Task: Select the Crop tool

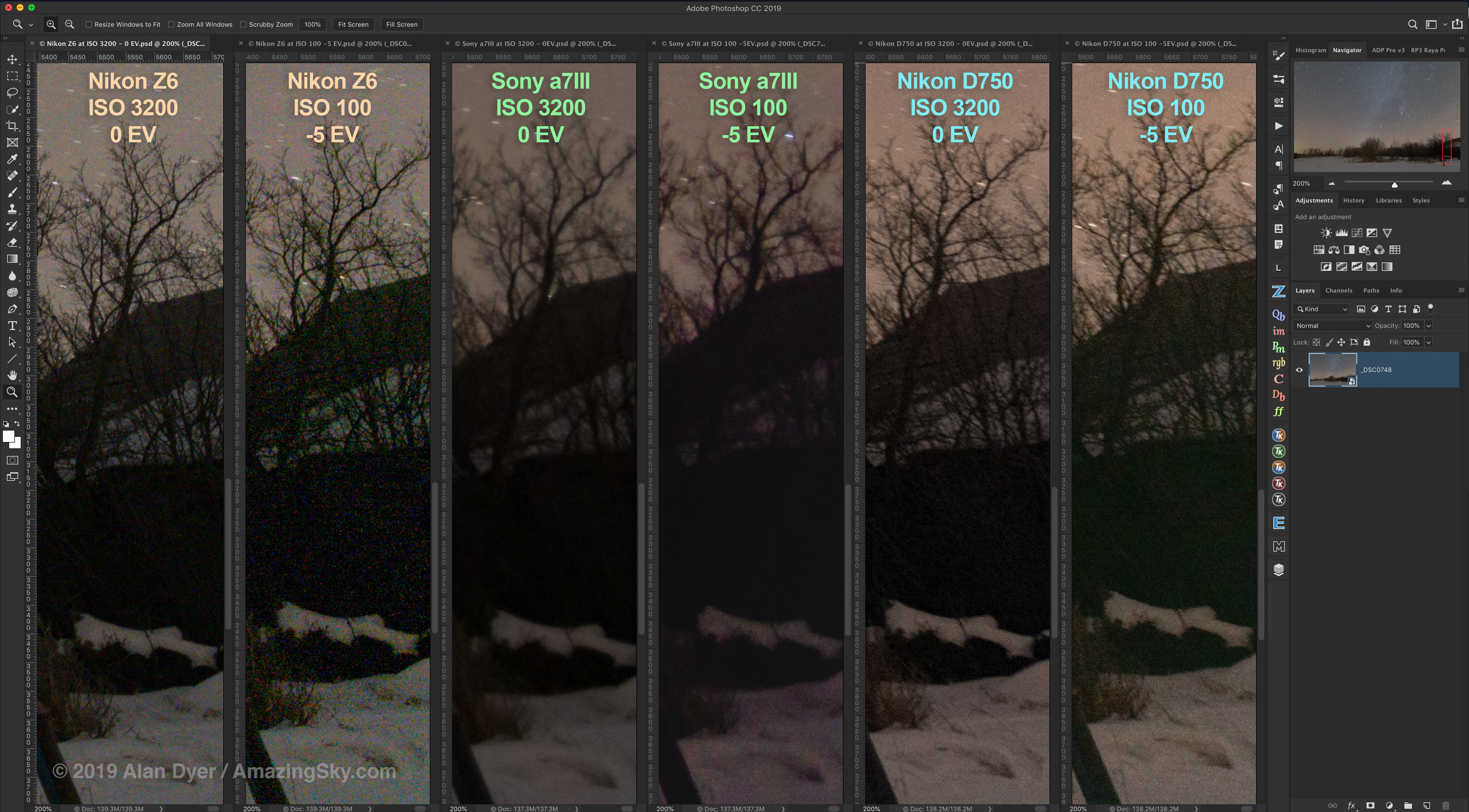Action: click(12, 126)
